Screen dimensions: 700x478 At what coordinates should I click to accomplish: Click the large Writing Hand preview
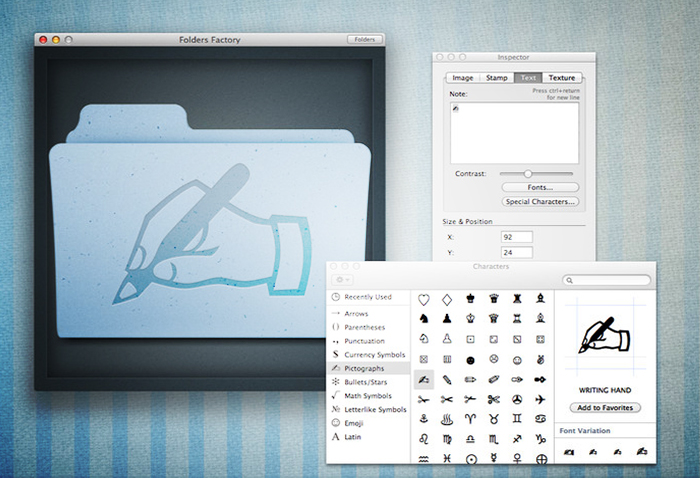(x=604, y=335)
